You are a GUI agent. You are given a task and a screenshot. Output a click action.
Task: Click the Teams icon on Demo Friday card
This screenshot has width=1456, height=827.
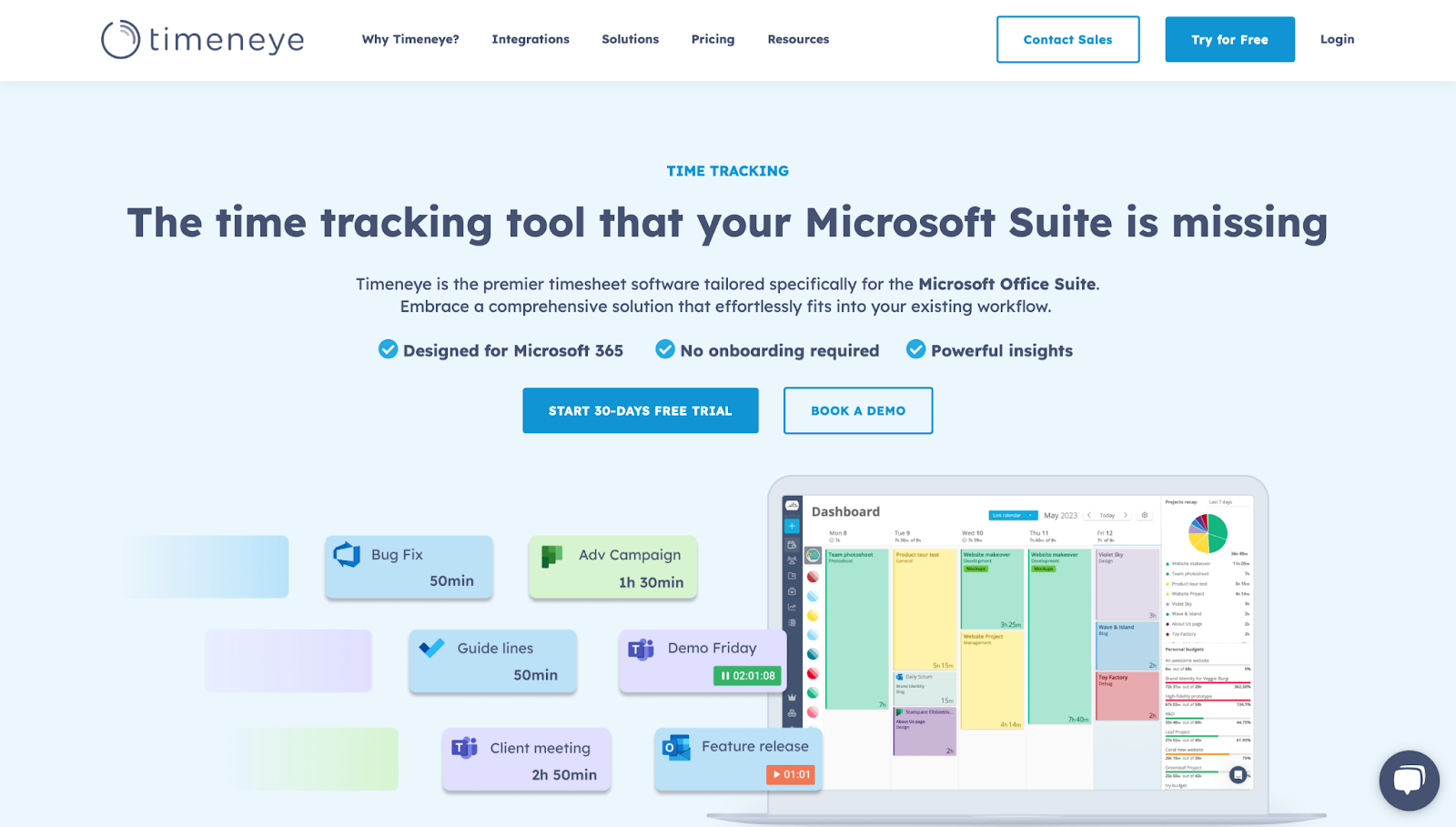[x=641, y=649]
